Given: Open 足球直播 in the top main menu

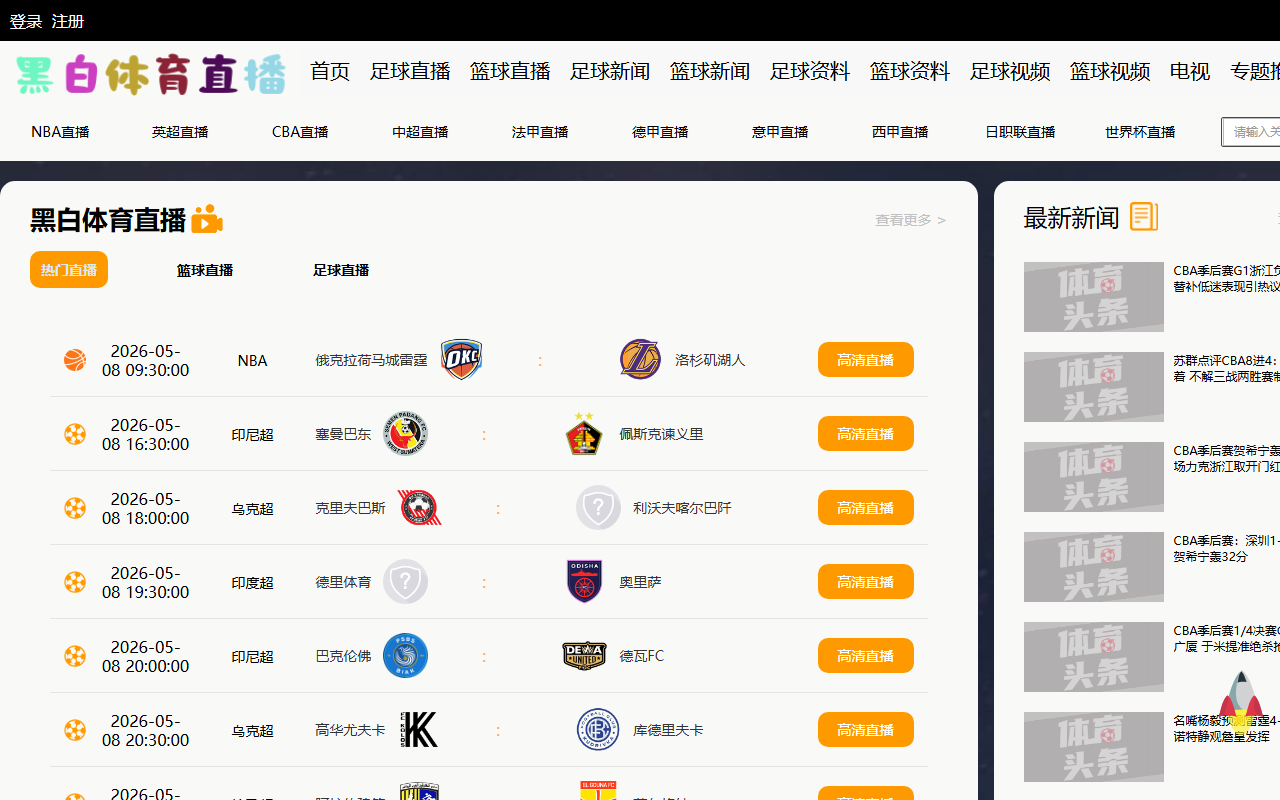Looking at the screenshot, I should [x=410, y=71].
